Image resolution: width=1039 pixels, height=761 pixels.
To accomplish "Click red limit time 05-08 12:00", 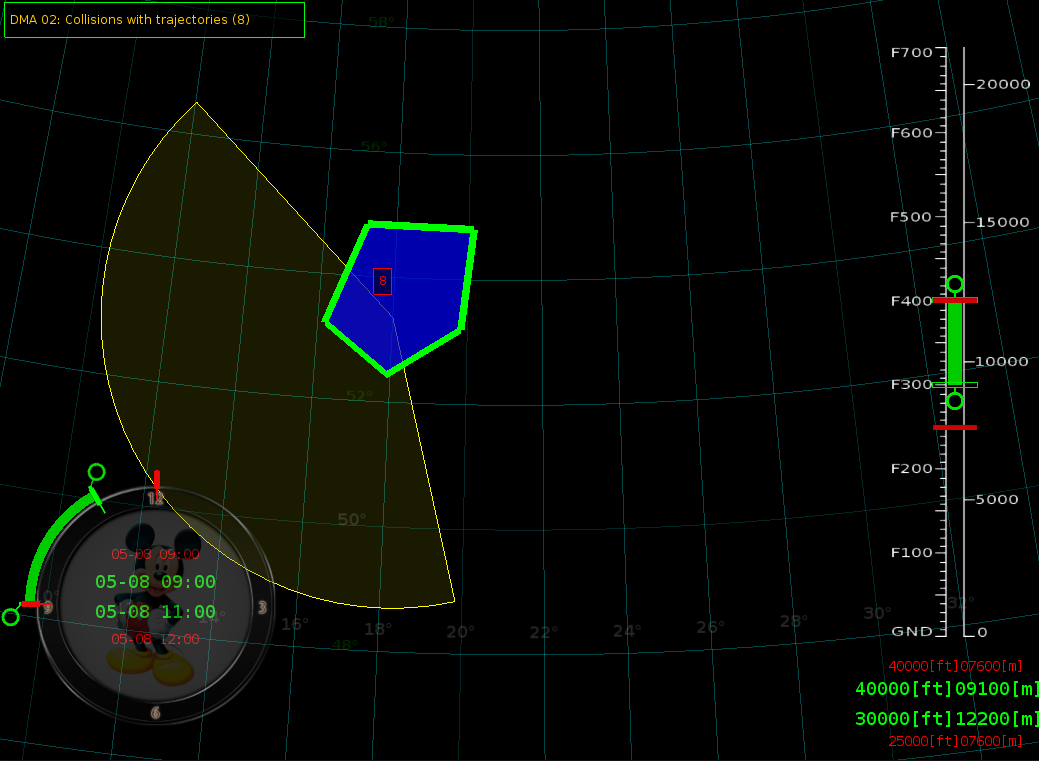I will click(x=155, y=639).
